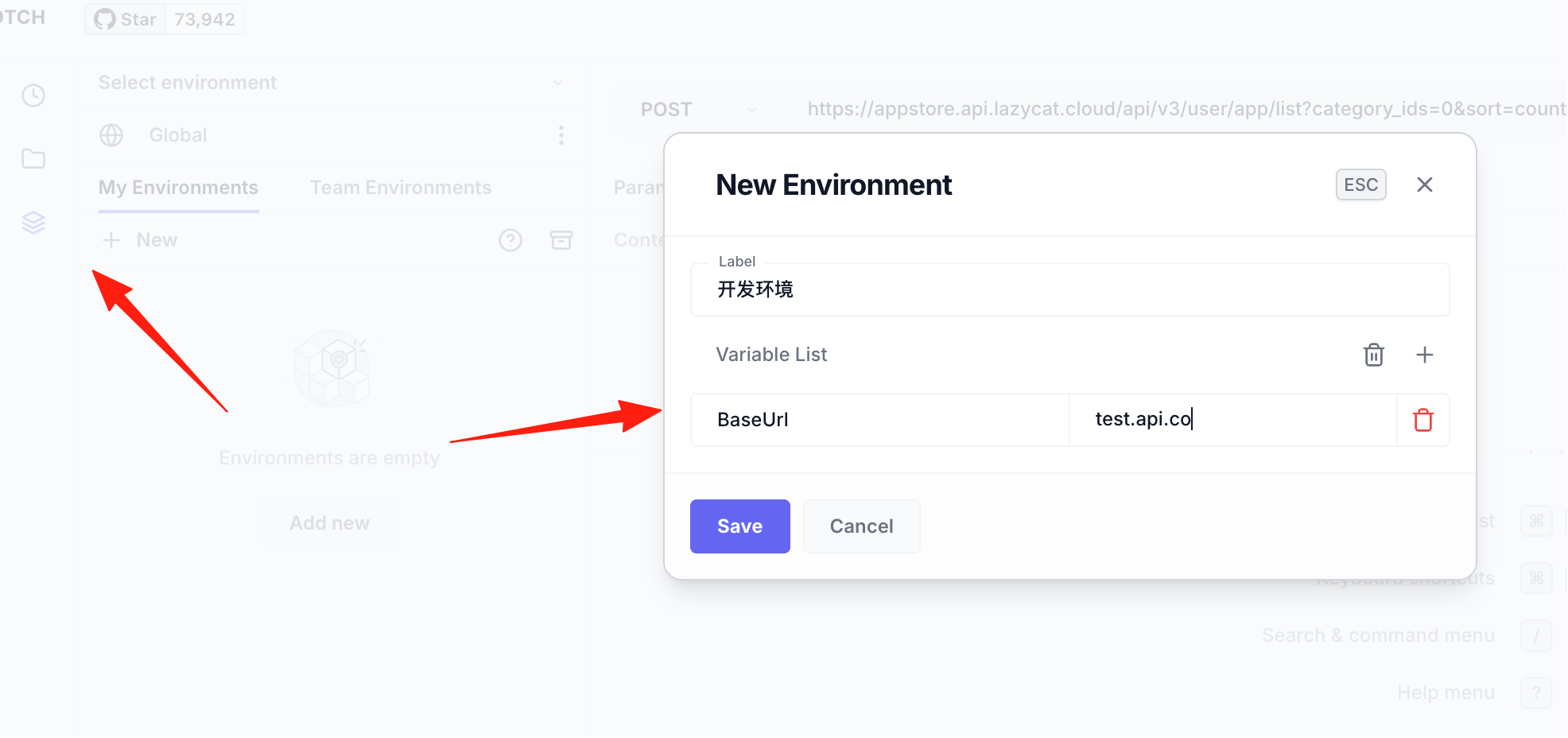Click the BaseUrl variable name field
Screen dimensions: 1568x738
pyautogui.click(x=880, y=420)
